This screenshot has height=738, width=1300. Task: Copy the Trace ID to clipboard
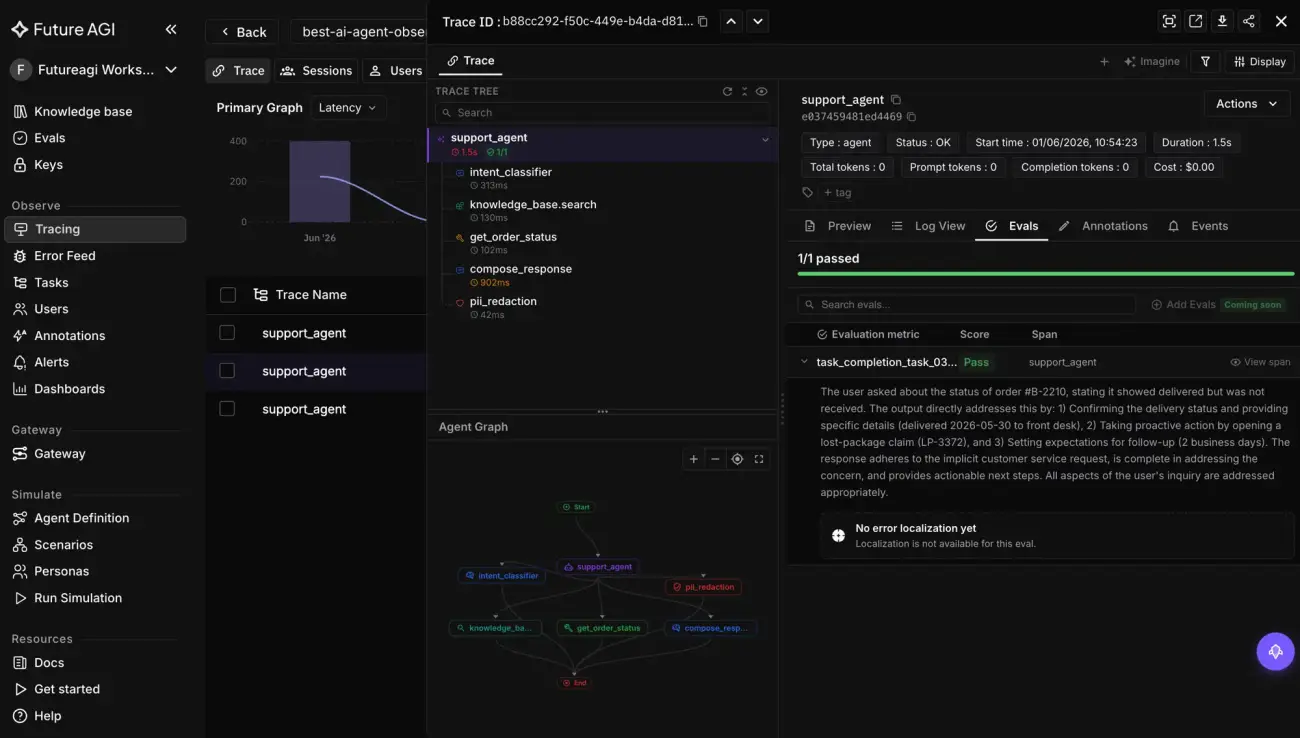tap(703, 21)
